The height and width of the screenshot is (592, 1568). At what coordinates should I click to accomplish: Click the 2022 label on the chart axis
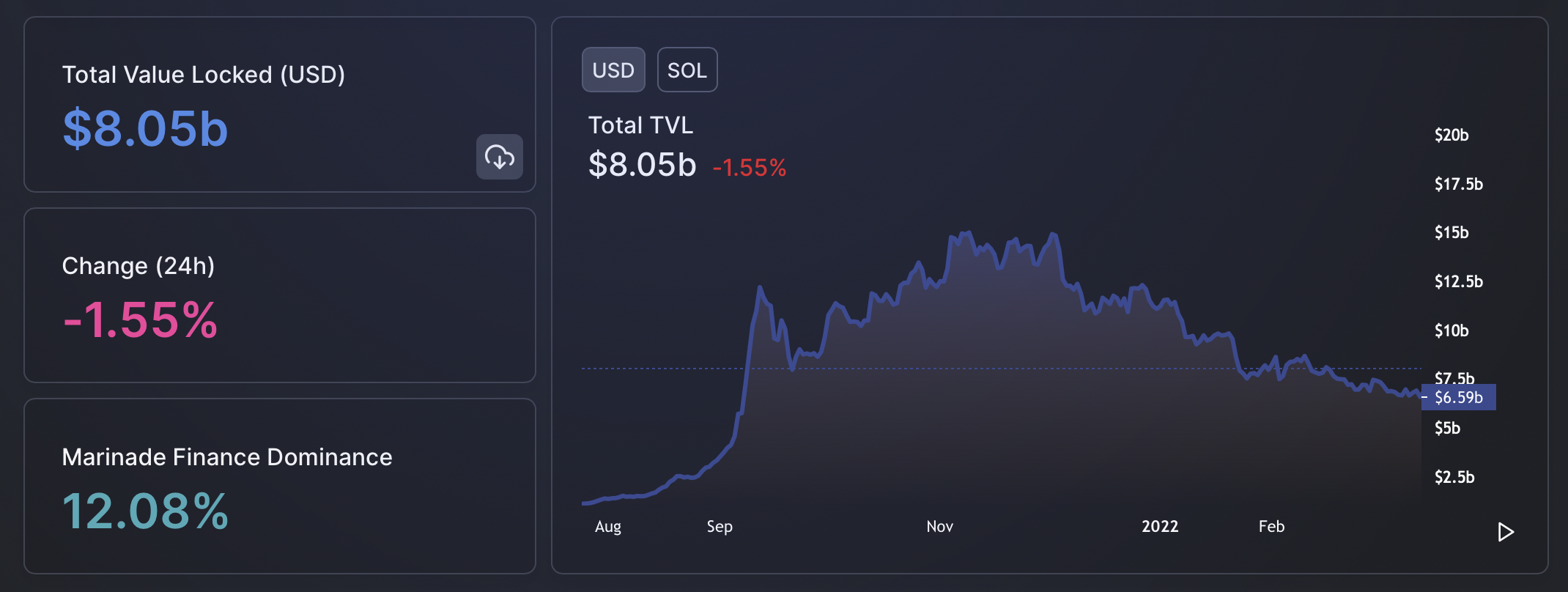(x=1160, y=526)
